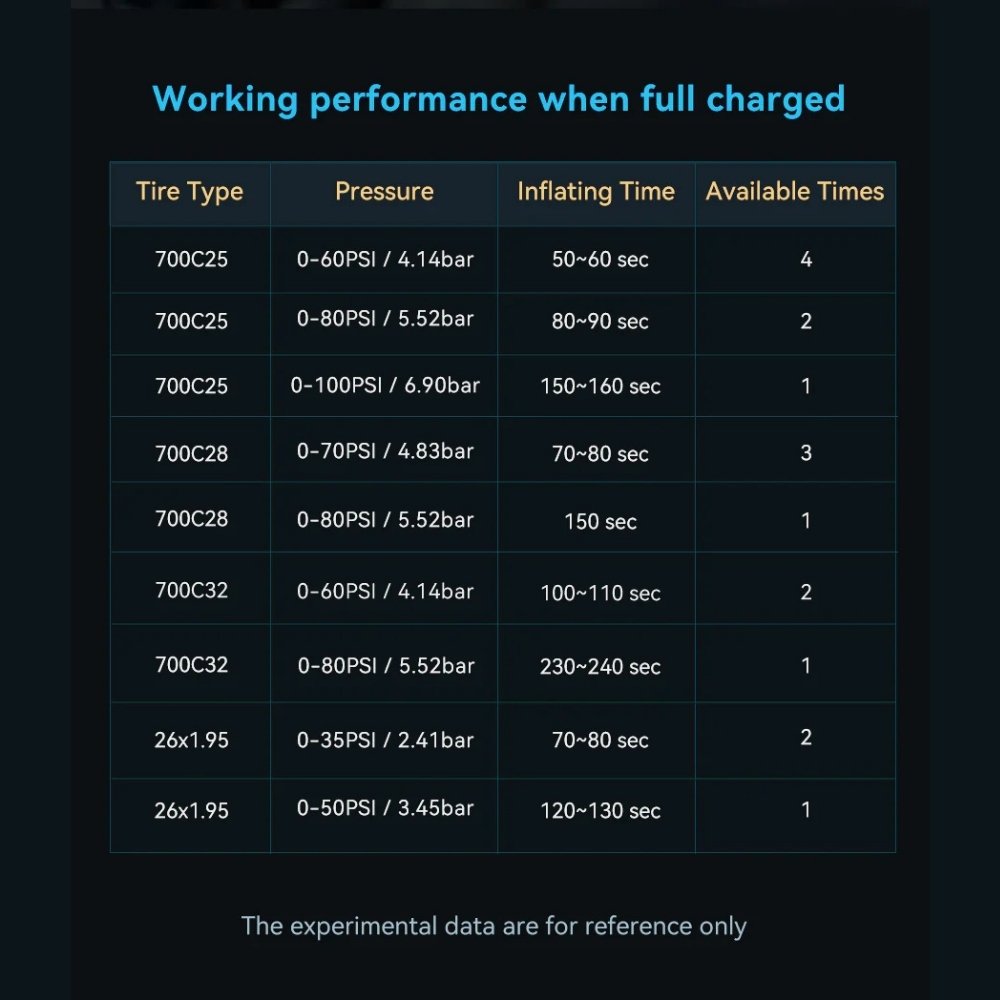The height and width of the screenshot is (1000, 1000).
Task: Click the "Working performance when full charged" title
Action: tap(499, 99)
